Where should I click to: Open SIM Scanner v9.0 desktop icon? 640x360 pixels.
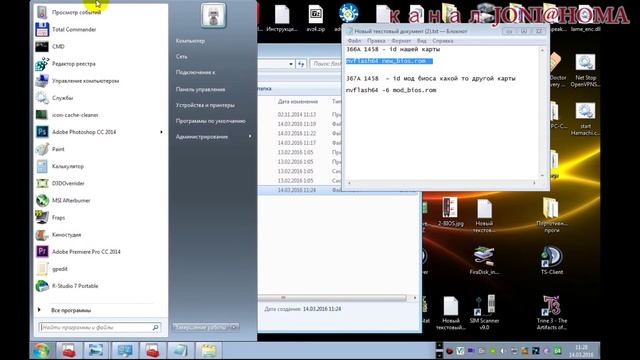pyautogui.click(x=484, y=312)
